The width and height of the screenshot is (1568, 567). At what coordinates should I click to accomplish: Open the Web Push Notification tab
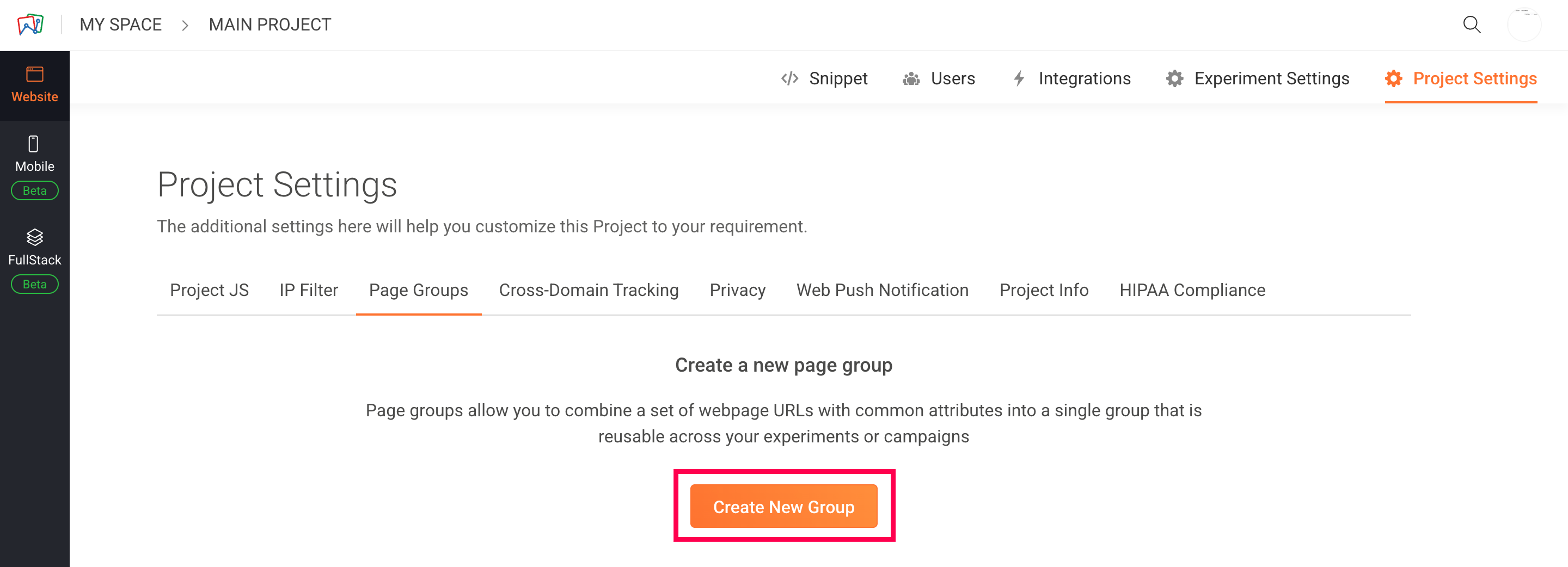[x=882, y=290]
